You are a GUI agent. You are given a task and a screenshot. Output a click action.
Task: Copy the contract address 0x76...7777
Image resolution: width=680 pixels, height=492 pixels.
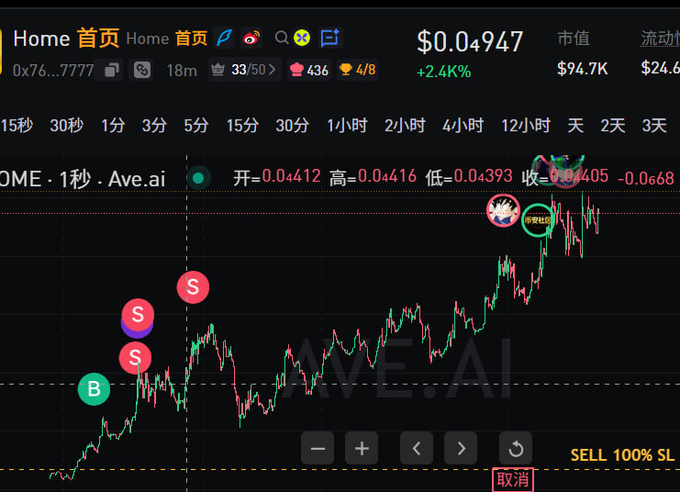112,70
